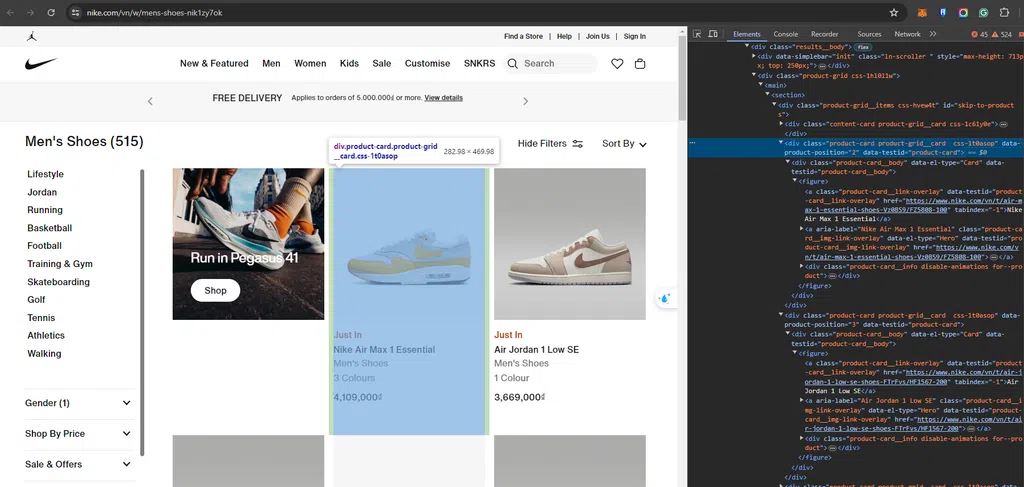Click Shop button on Pegasus 41 card
Viewport: 1024px width, 487px height.
point(216,291)
